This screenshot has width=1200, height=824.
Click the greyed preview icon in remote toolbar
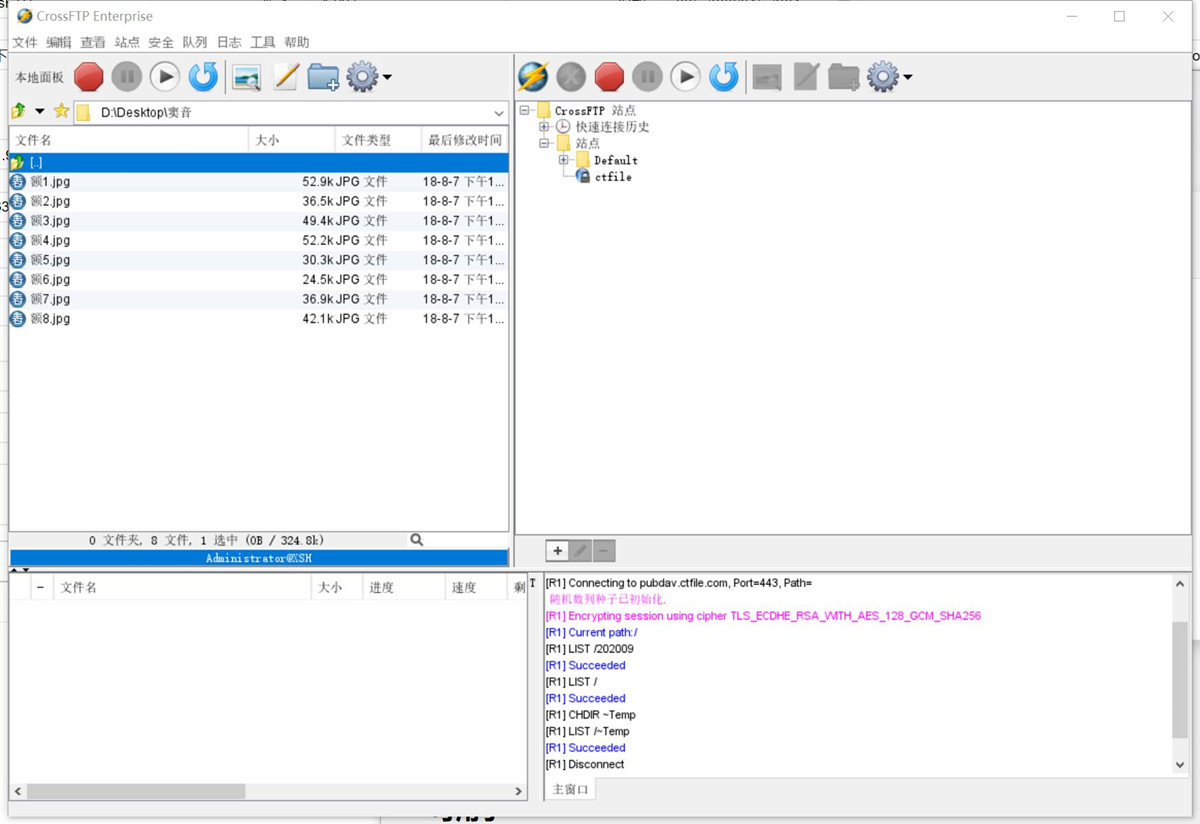[767, 77]
